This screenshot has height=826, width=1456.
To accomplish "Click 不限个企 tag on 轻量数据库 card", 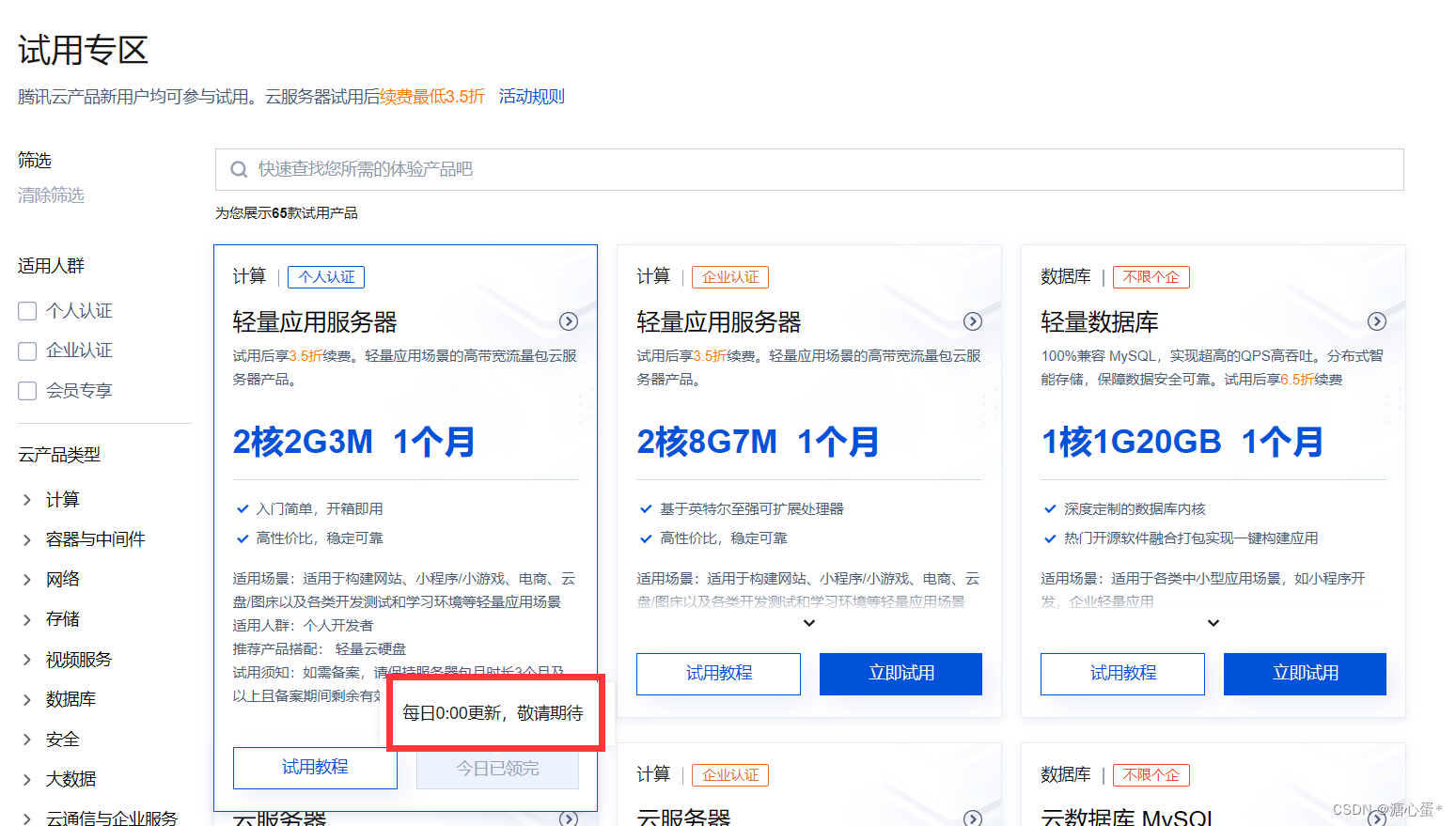I will point(1151,277).
